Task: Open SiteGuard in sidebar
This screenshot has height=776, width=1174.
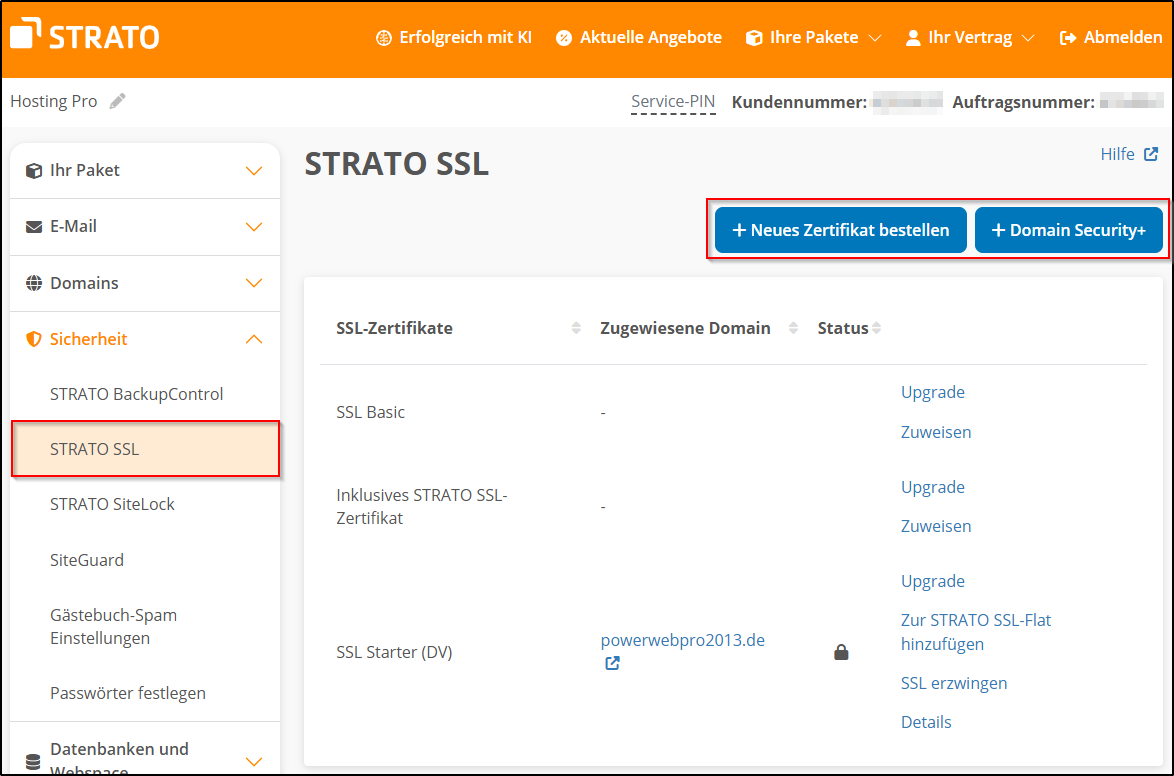Action: pos(87,560)
